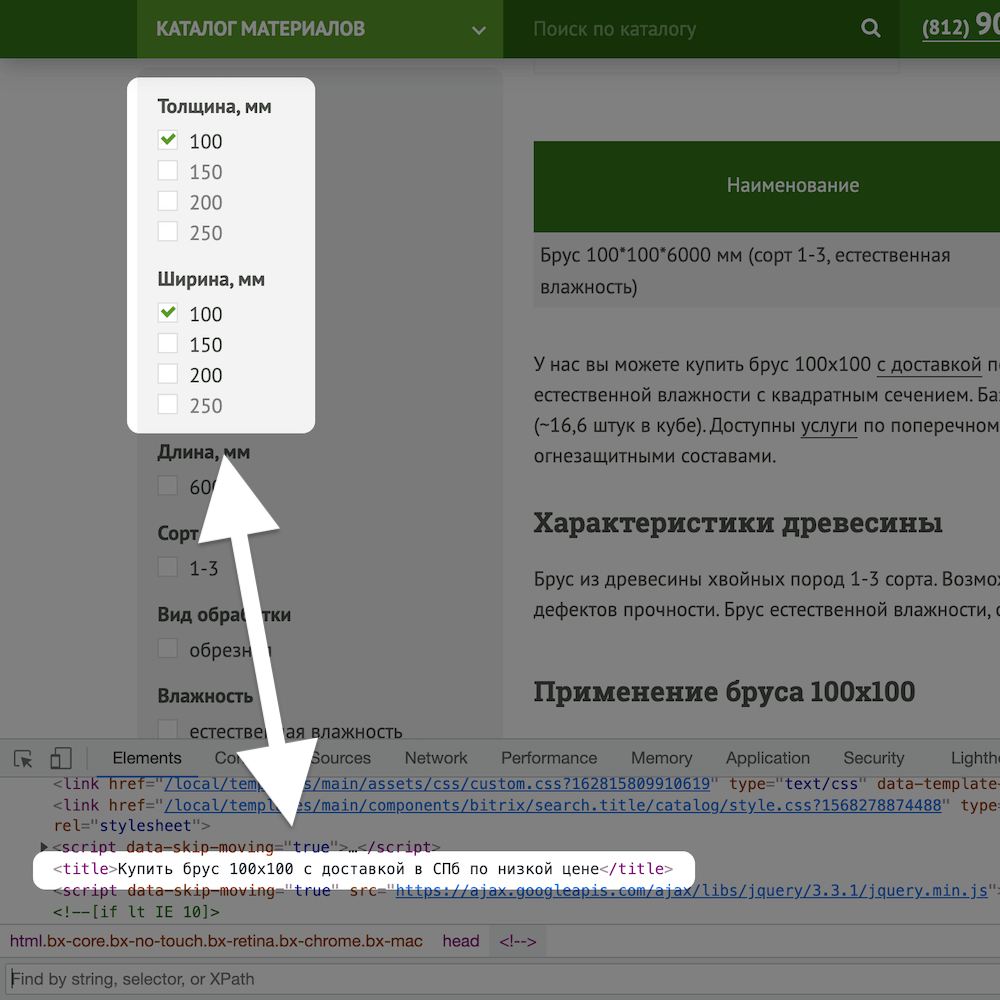Select the html.bx-core breadcrumb element
This screenshot has height=1000, width=1000.
[216, 941]
